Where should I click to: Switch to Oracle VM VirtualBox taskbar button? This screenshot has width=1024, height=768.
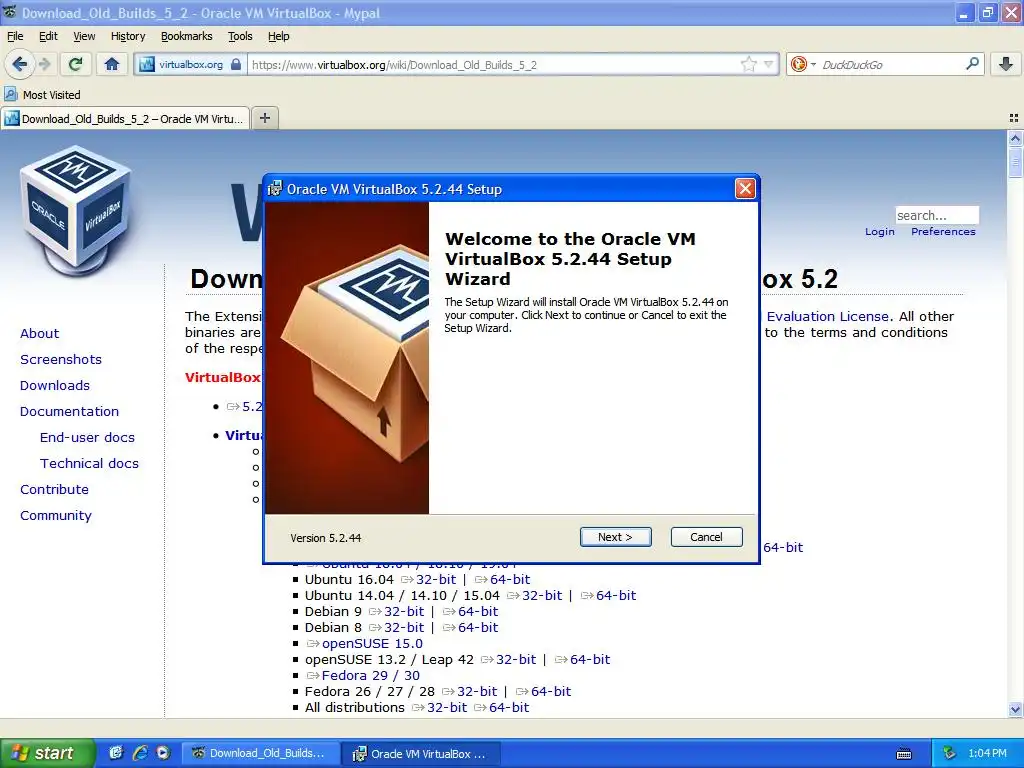pyautogui.click(x=422, y=754)
